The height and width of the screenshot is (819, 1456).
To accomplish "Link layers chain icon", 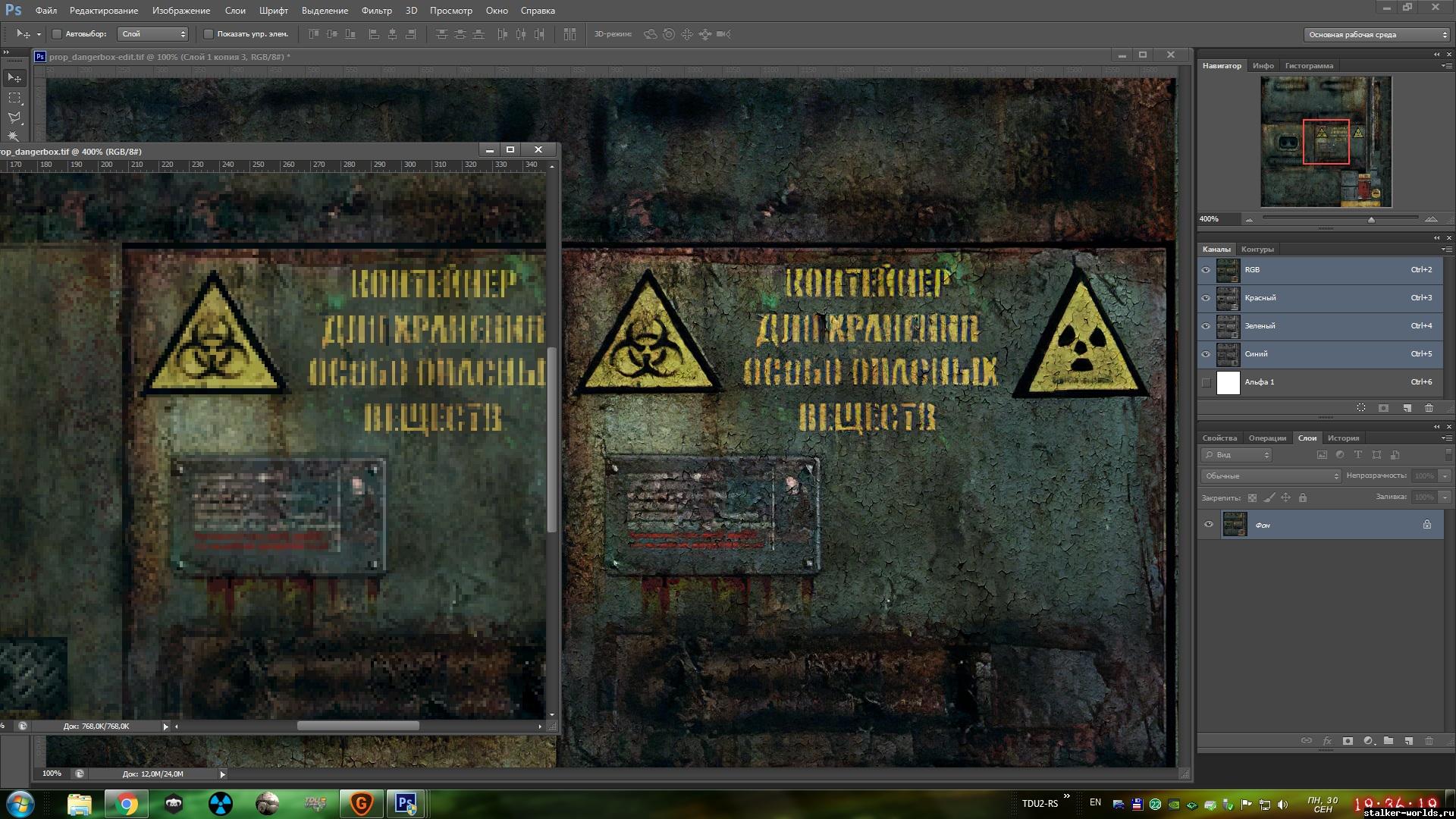I will (1307, 741).
